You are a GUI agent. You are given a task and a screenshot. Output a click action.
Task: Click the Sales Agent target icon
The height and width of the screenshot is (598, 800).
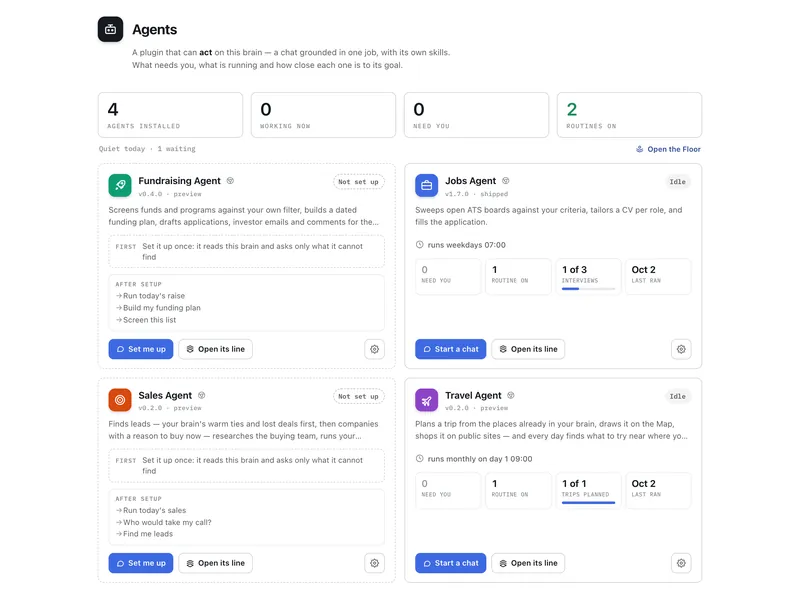tap(120, 400)
